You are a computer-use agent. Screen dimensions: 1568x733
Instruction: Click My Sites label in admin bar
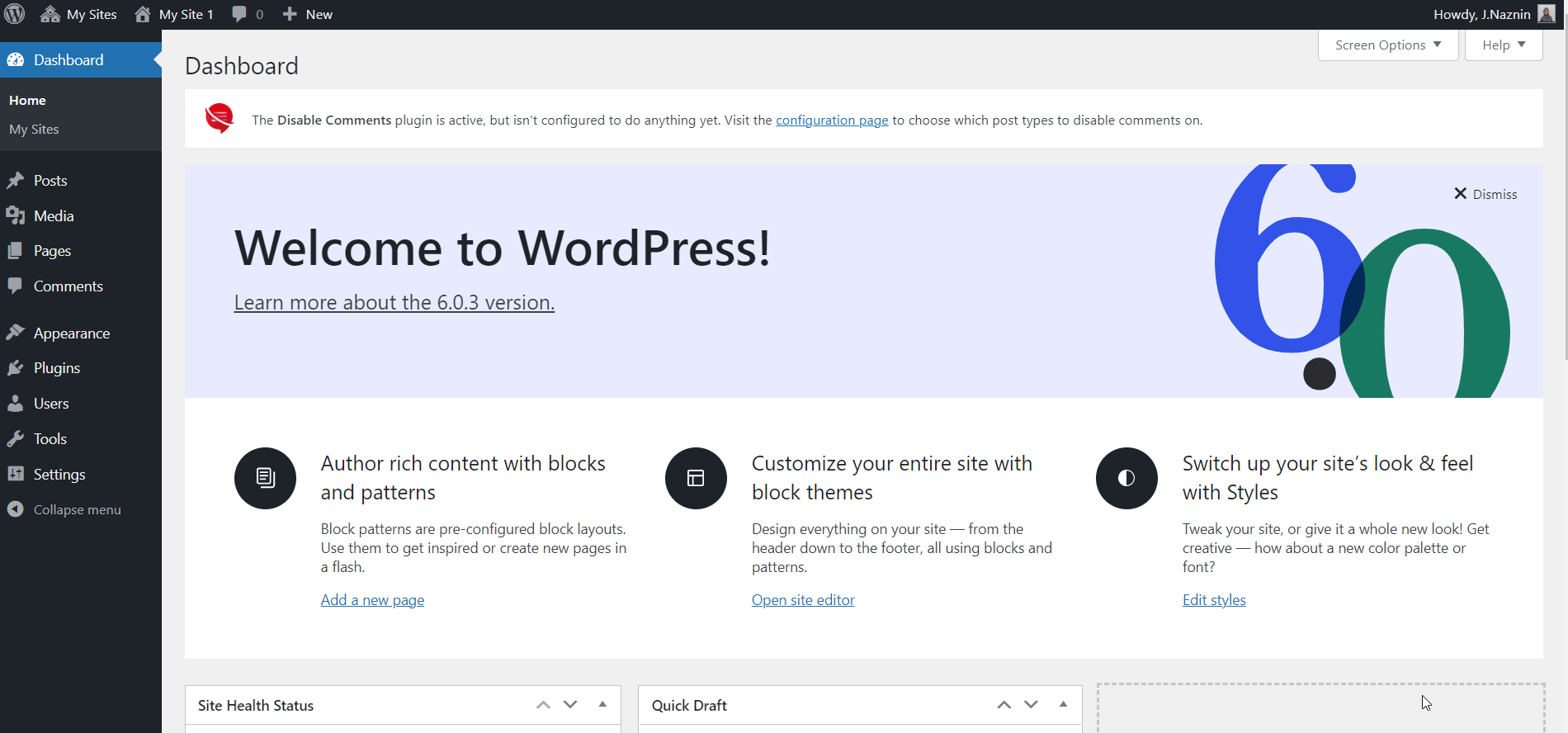pos(92,14)
